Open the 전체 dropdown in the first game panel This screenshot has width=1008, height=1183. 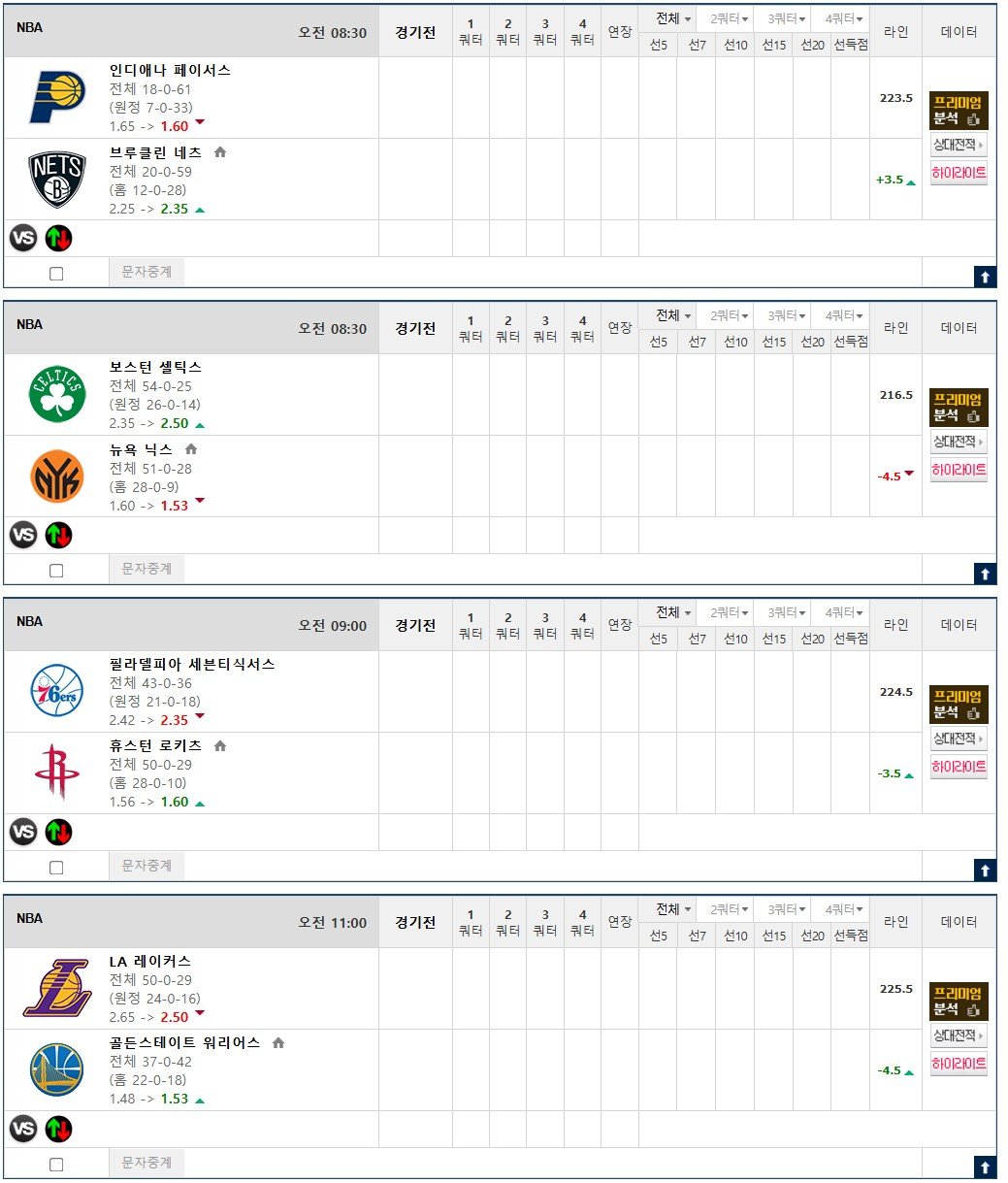674,18
